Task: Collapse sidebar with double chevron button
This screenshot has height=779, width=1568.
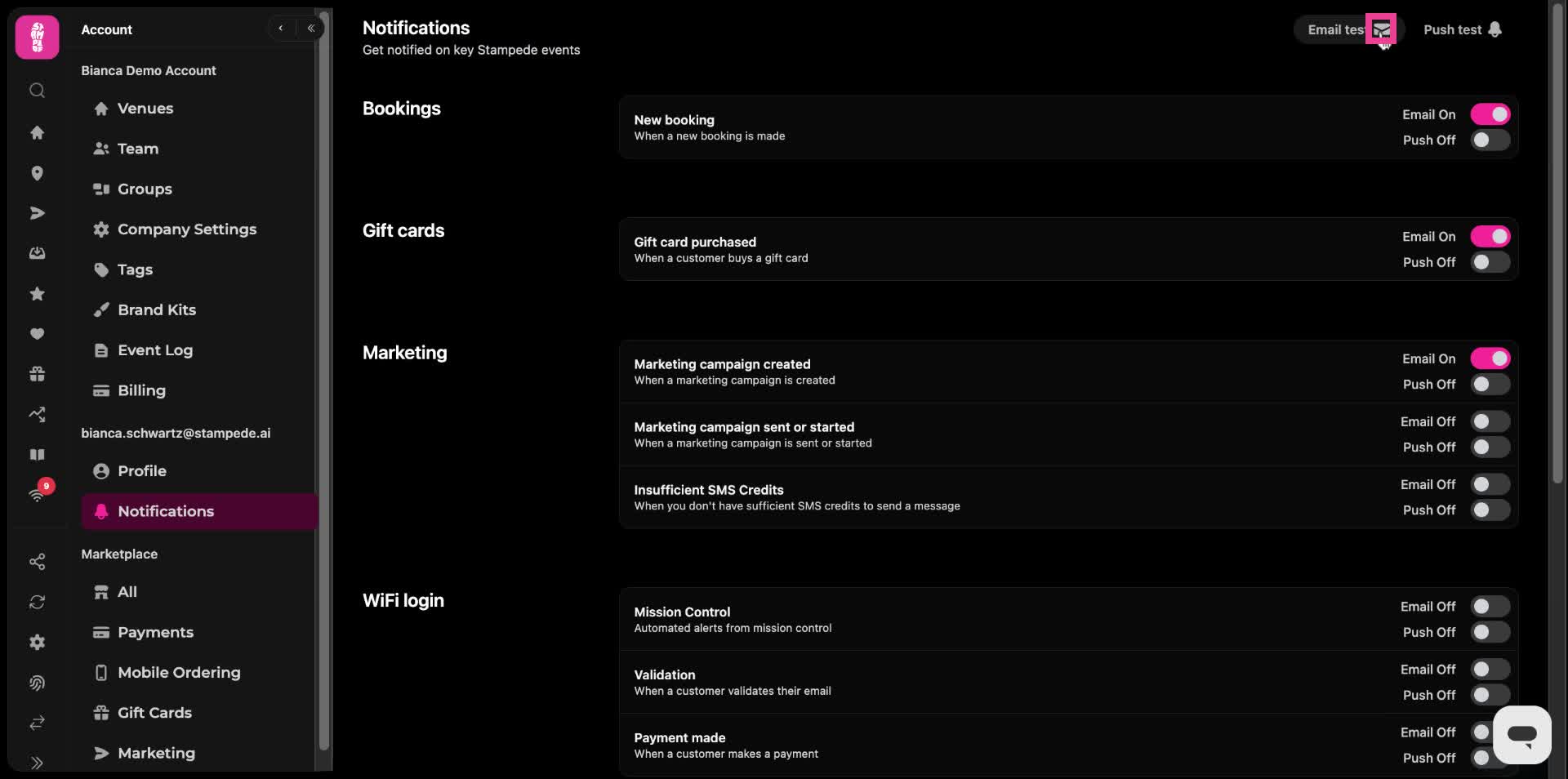Action: [x=310, y=29]
